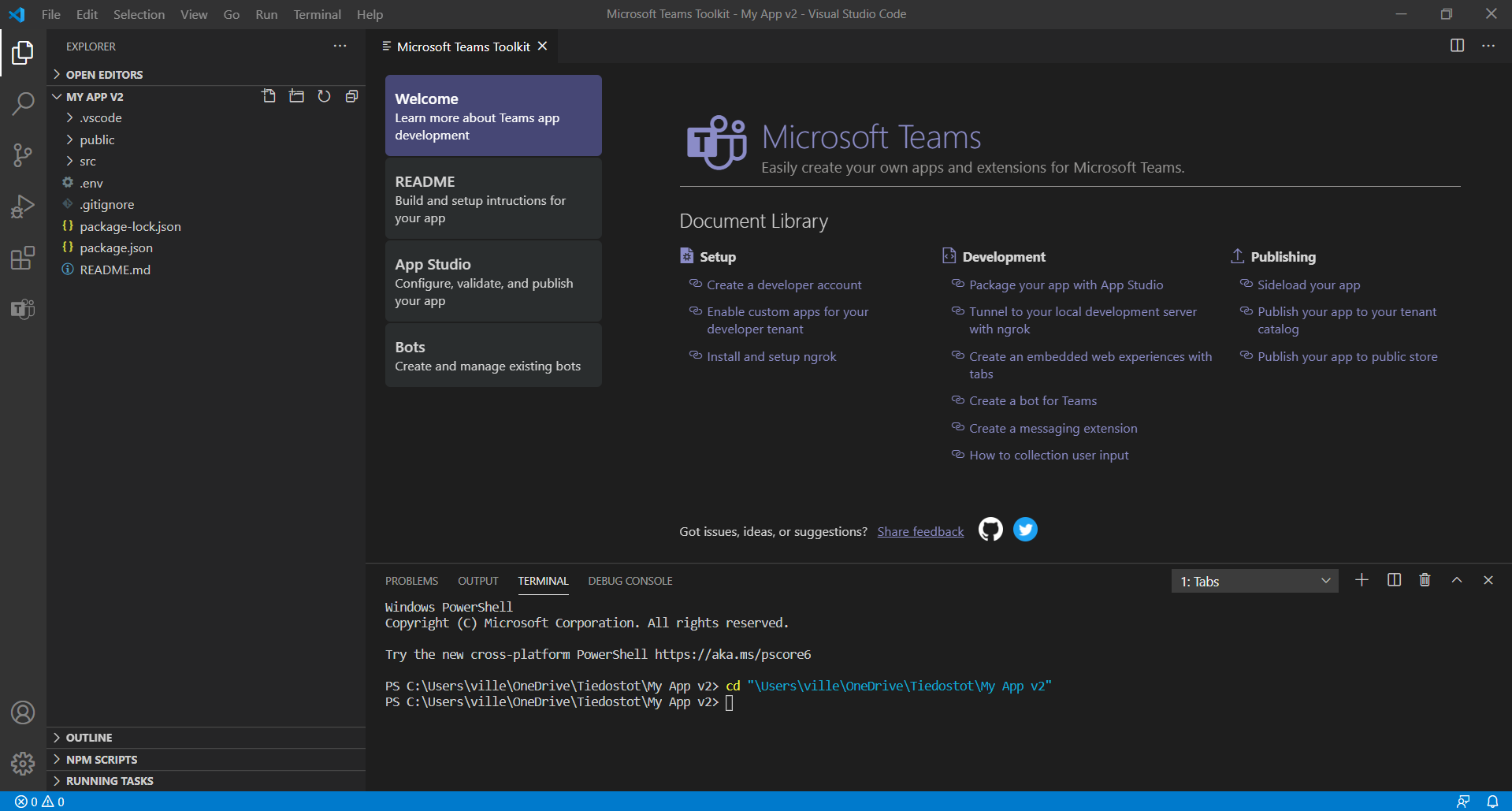Open the Share feedback link
Image resolution: width=1512 pixels, height=811 pixels.
click(919, 531)
